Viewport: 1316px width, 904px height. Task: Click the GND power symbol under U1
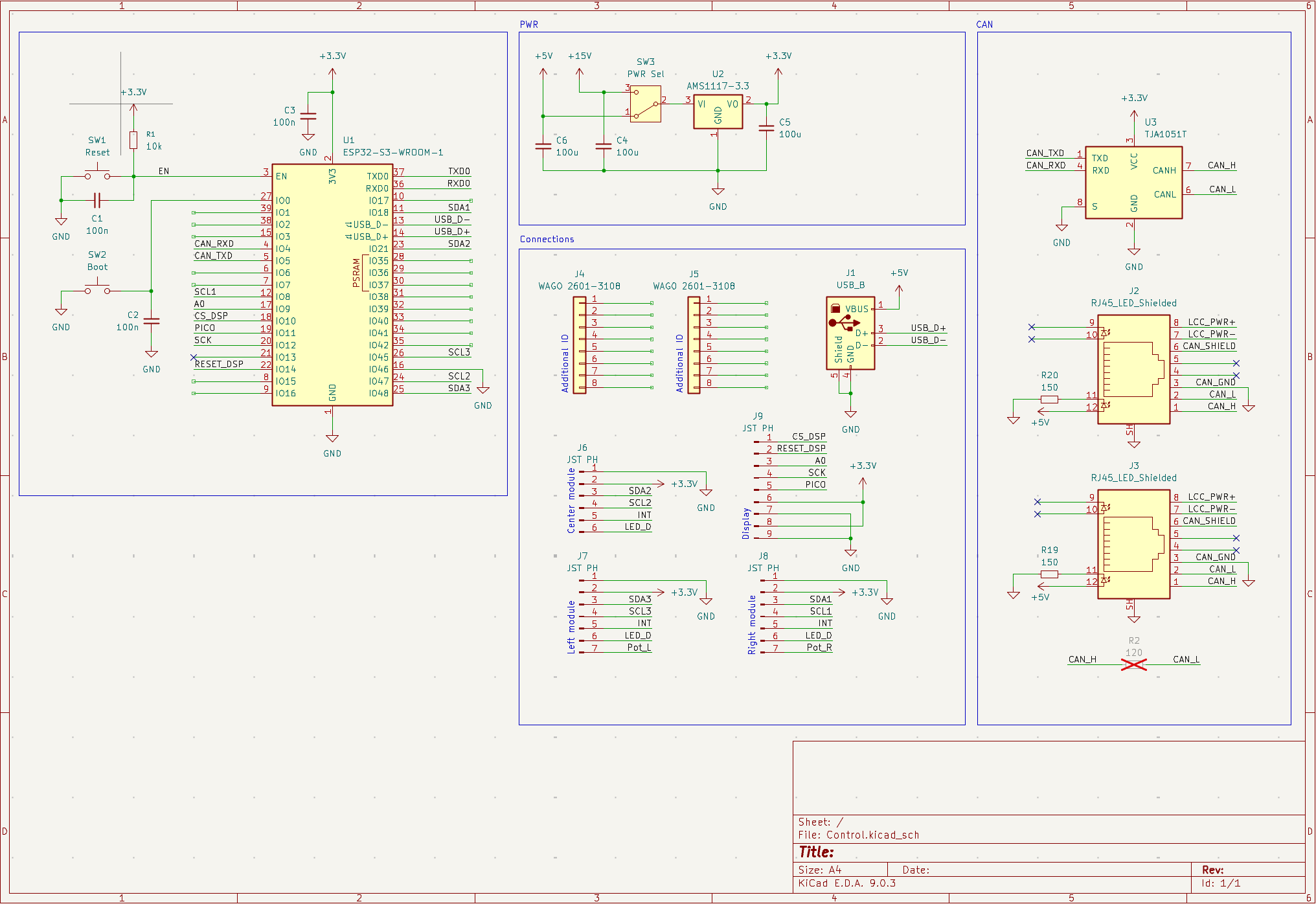[x=332, y=439]
